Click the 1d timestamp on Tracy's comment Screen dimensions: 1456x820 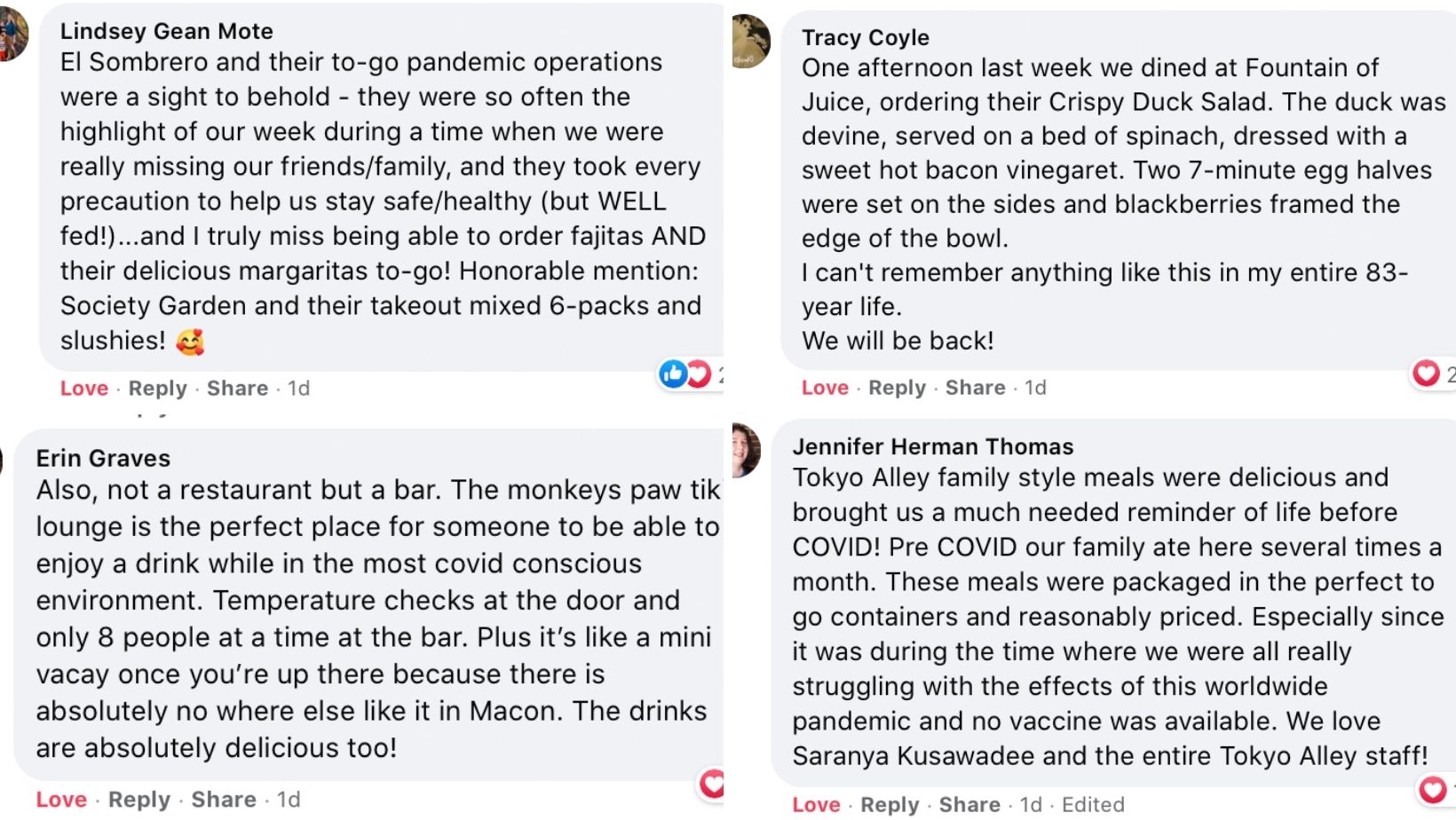tap(1035, 388)
